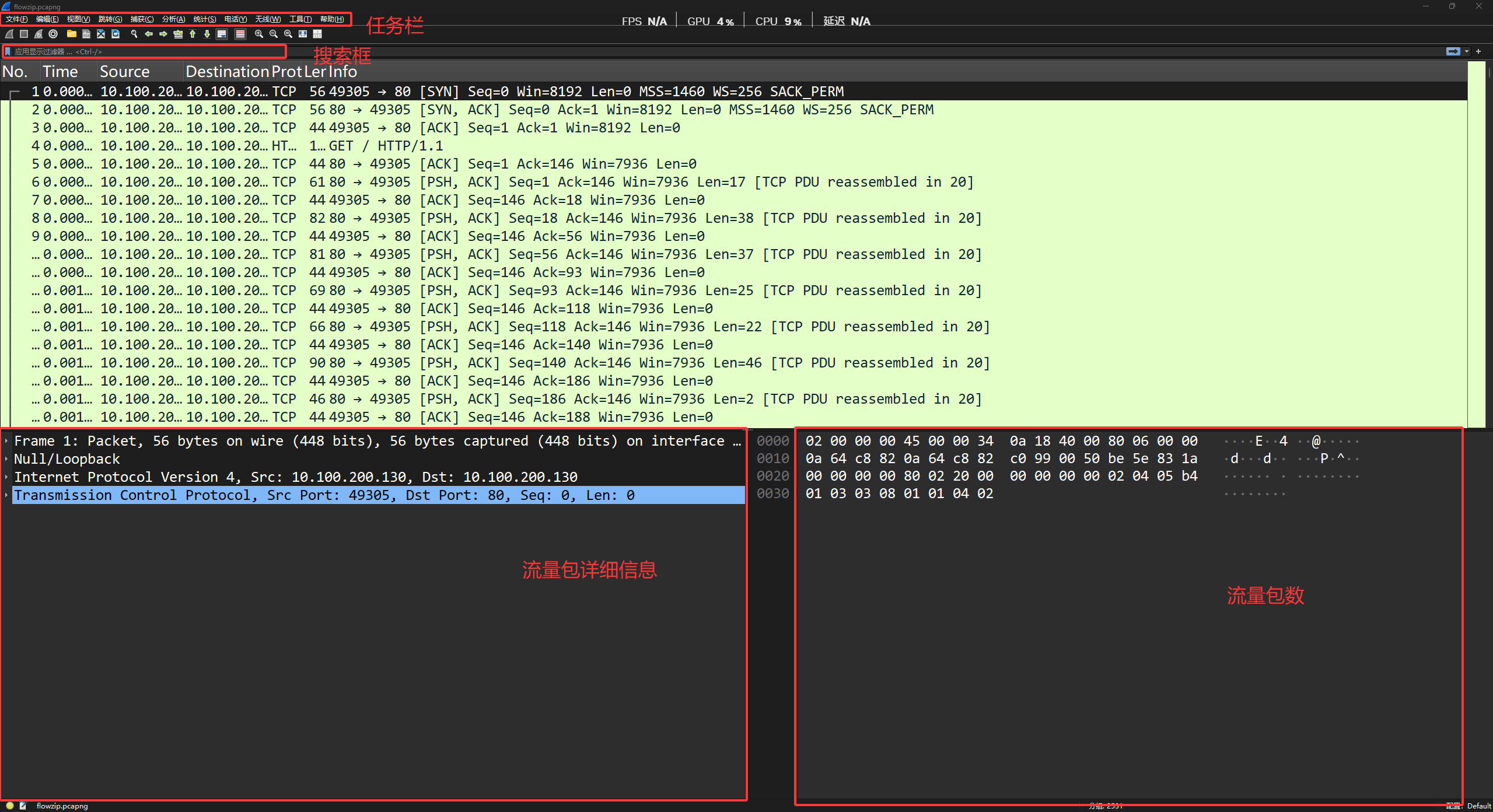Click the reload capture file icon
1493x812 pixels.
116,34
